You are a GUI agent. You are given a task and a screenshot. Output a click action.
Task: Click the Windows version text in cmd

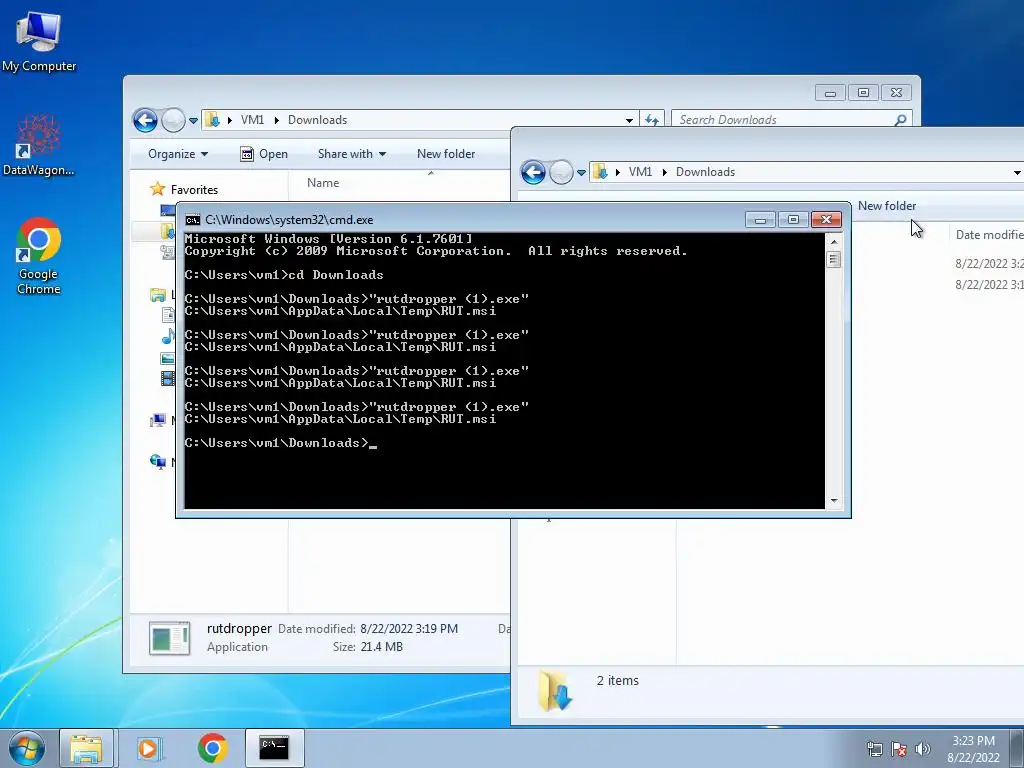tap(328, 239)
